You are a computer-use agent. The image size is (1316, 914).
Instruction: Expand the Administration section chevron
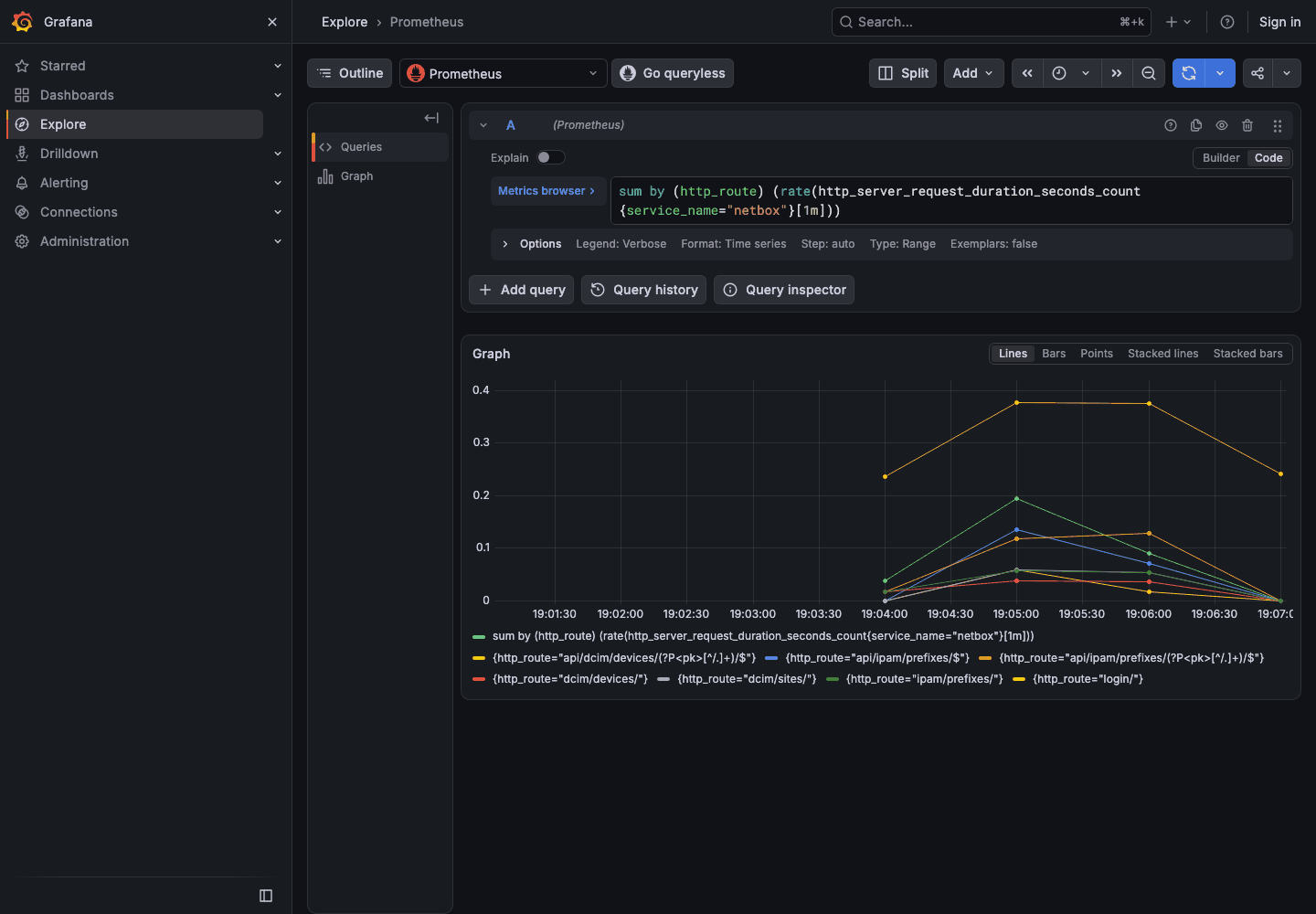[x=278, y=241]
